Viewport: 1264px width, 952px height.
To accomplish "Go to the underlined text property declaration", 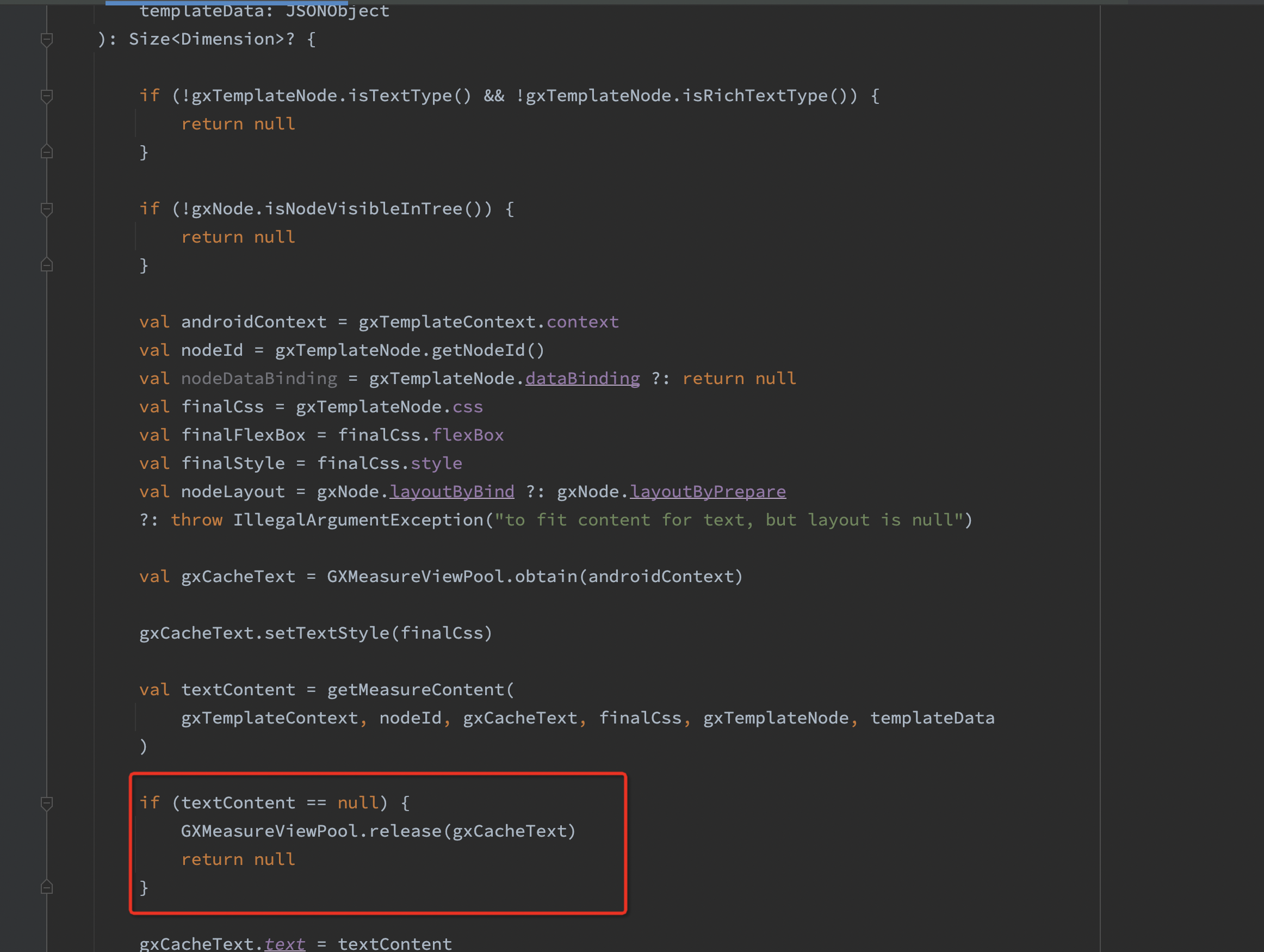I will click(284, 943).
